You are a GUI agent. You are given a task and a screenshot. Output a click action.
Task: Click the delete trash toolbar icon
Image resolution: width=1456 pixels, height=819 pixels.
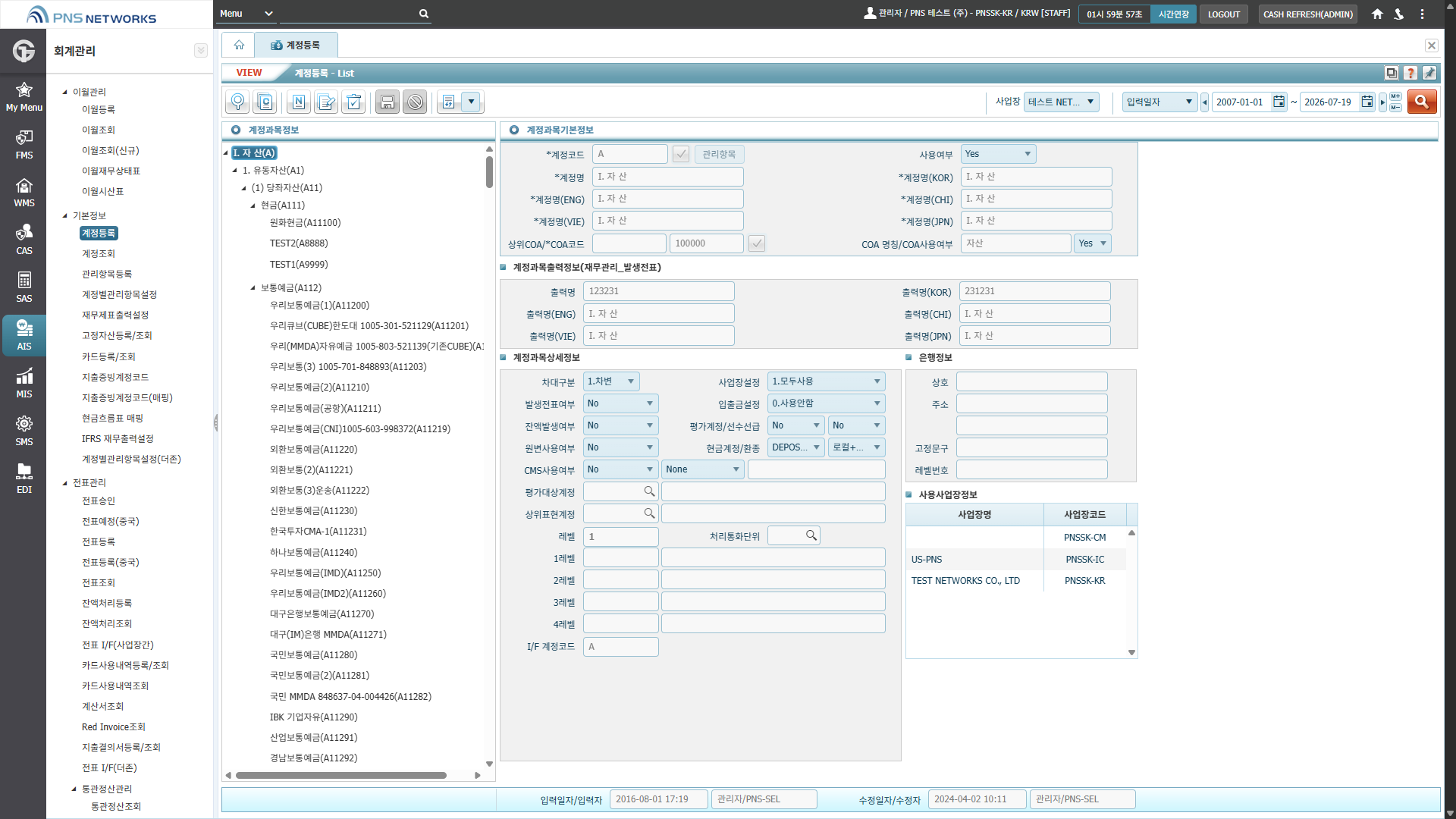point(353,102)
